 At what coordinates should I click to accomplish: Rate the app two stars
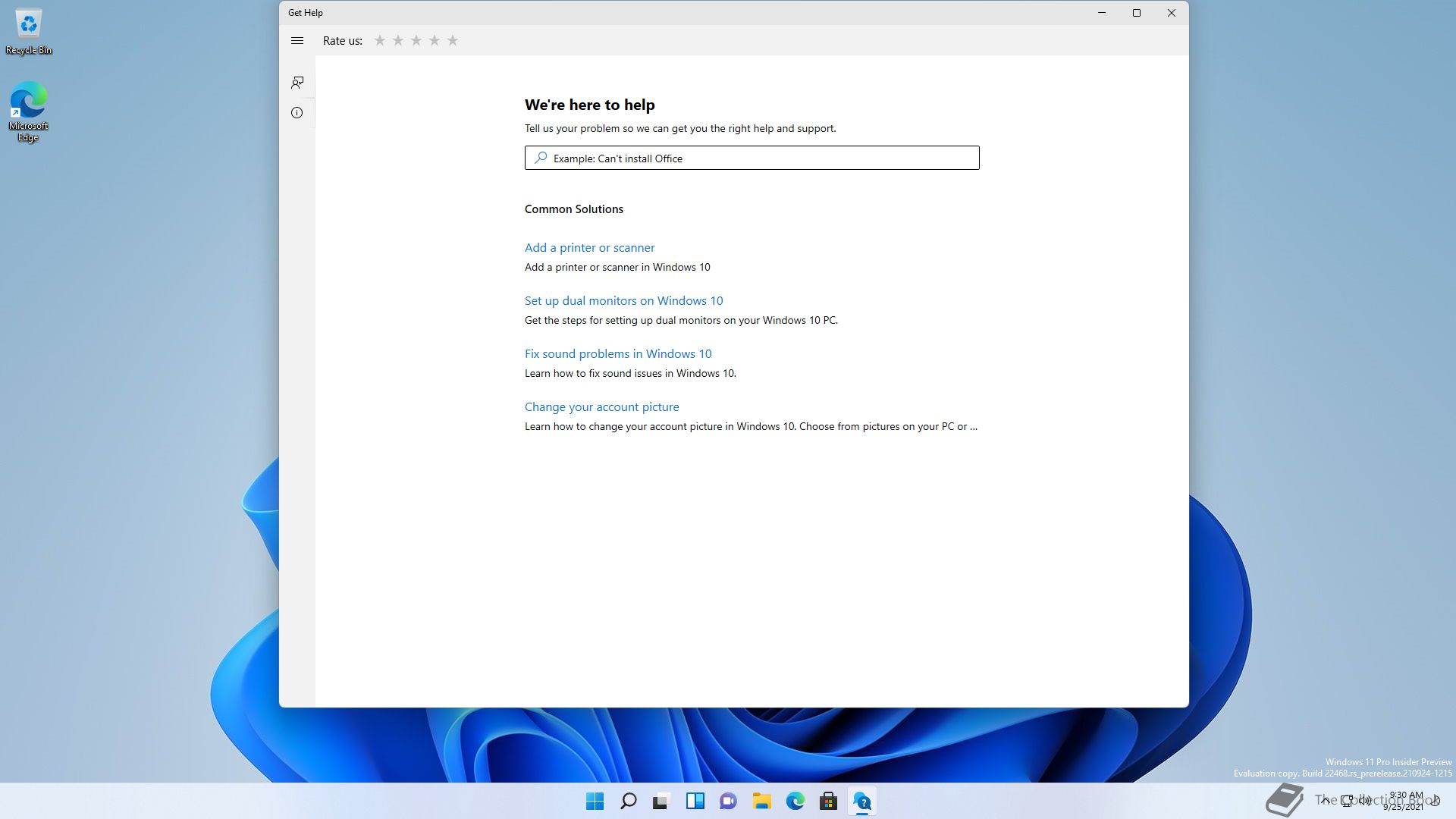[398, 41]
